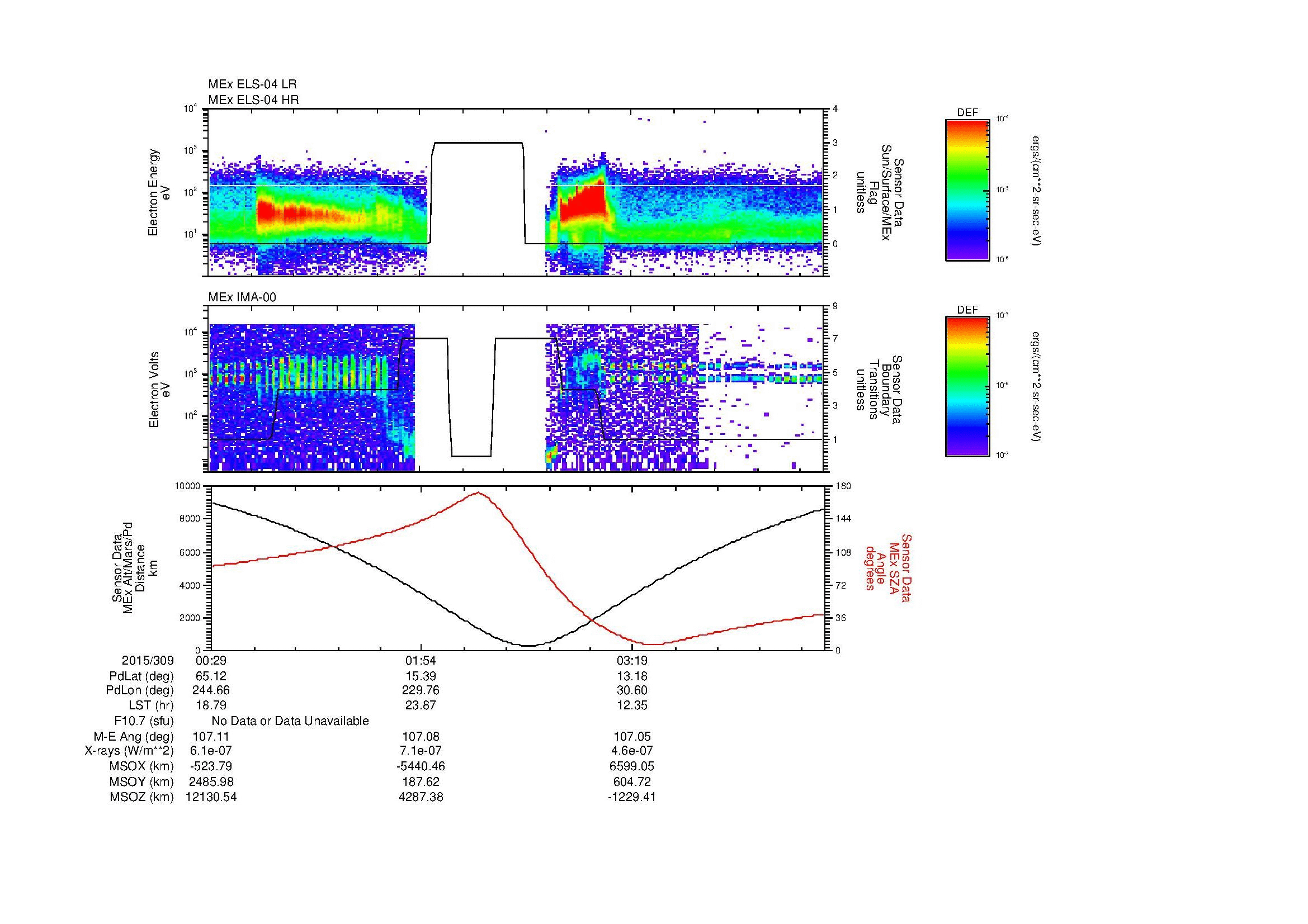The image size is (1308, 924).
Task: Click the 'MEx ELS-04 HR' plot title
Action: pyautogui.click(x=253, y=99)
